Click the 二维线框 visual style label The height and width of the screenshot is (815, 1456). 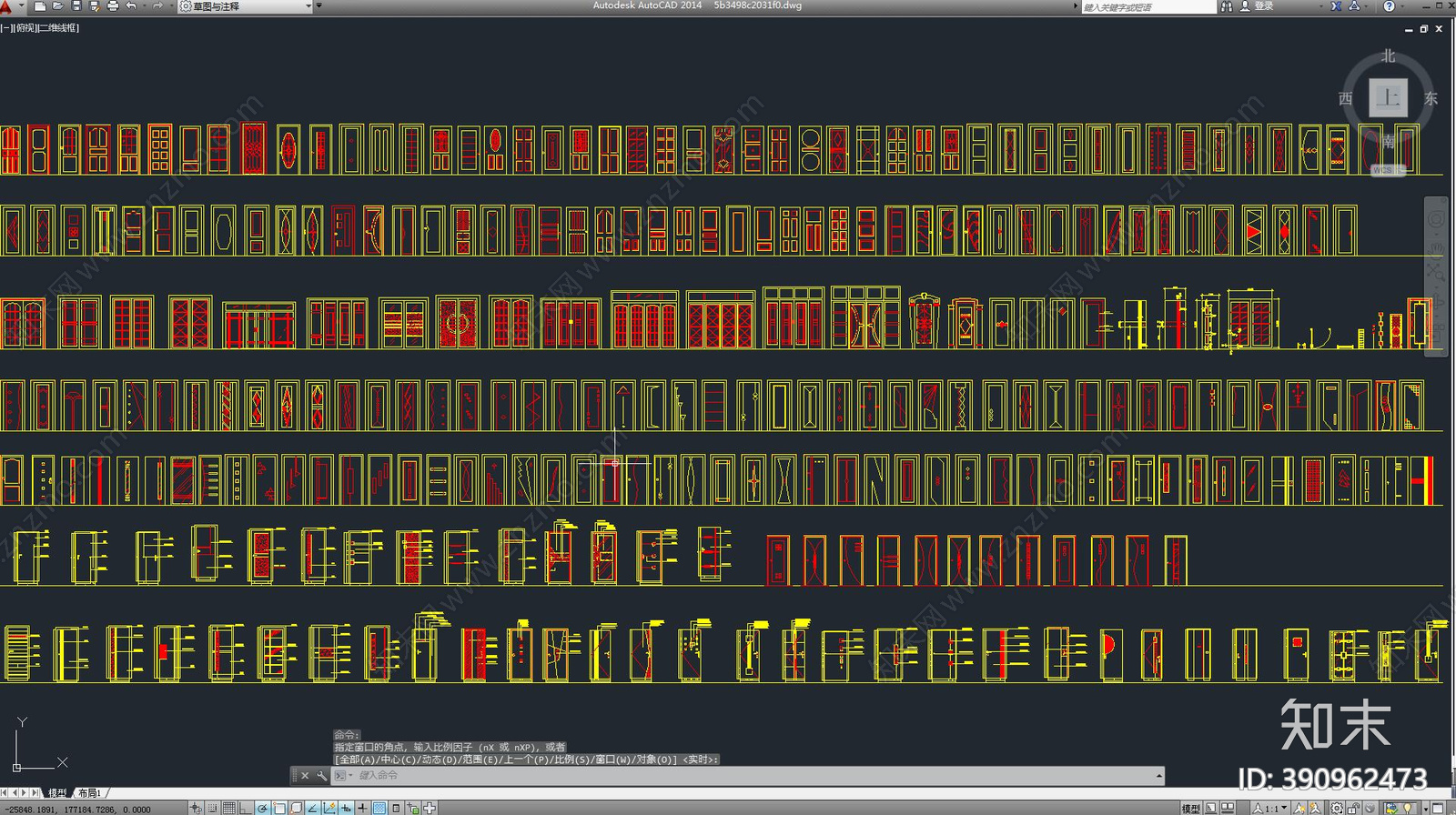[58, 28]
